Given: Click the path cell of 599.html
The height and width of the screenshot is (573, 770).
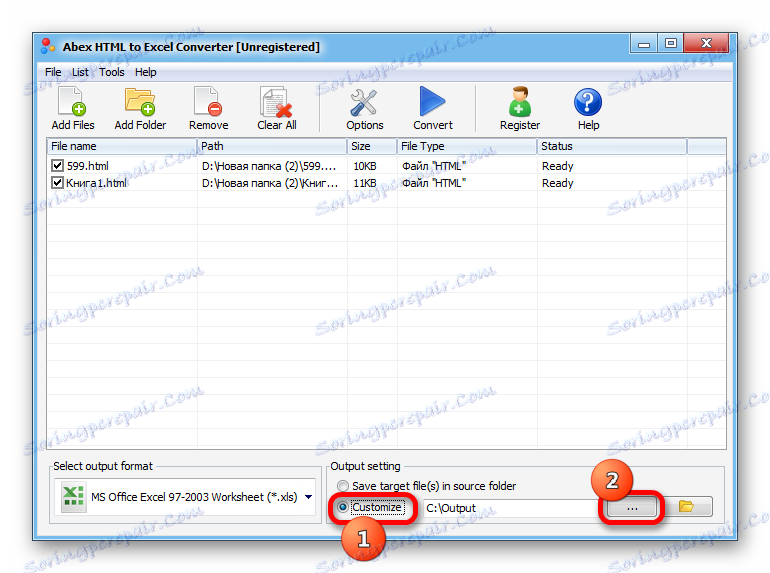Looking at the screenshot, I should [269, 166].
